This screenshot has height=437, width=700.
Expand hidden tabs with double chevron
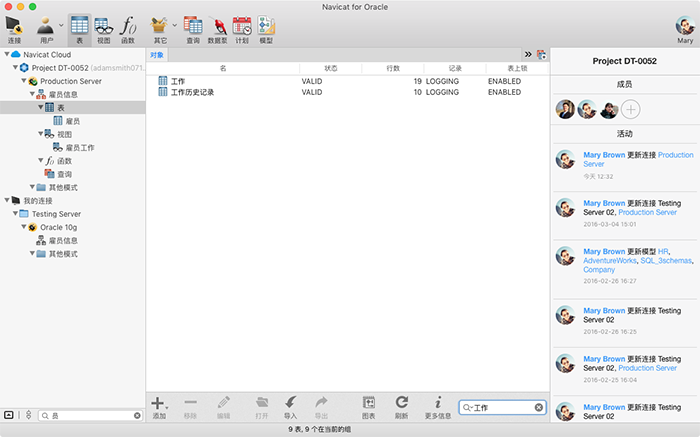528,54
